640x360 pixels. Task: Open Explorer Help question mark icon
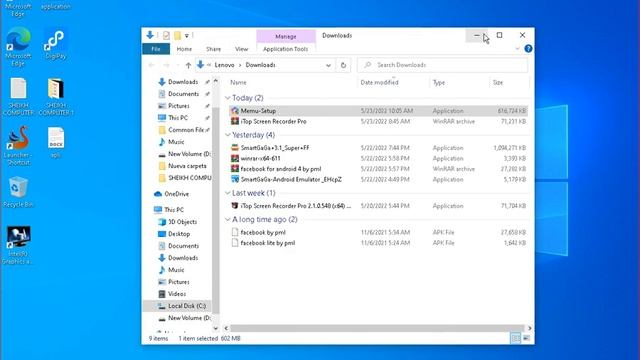(x=528, y=49)
